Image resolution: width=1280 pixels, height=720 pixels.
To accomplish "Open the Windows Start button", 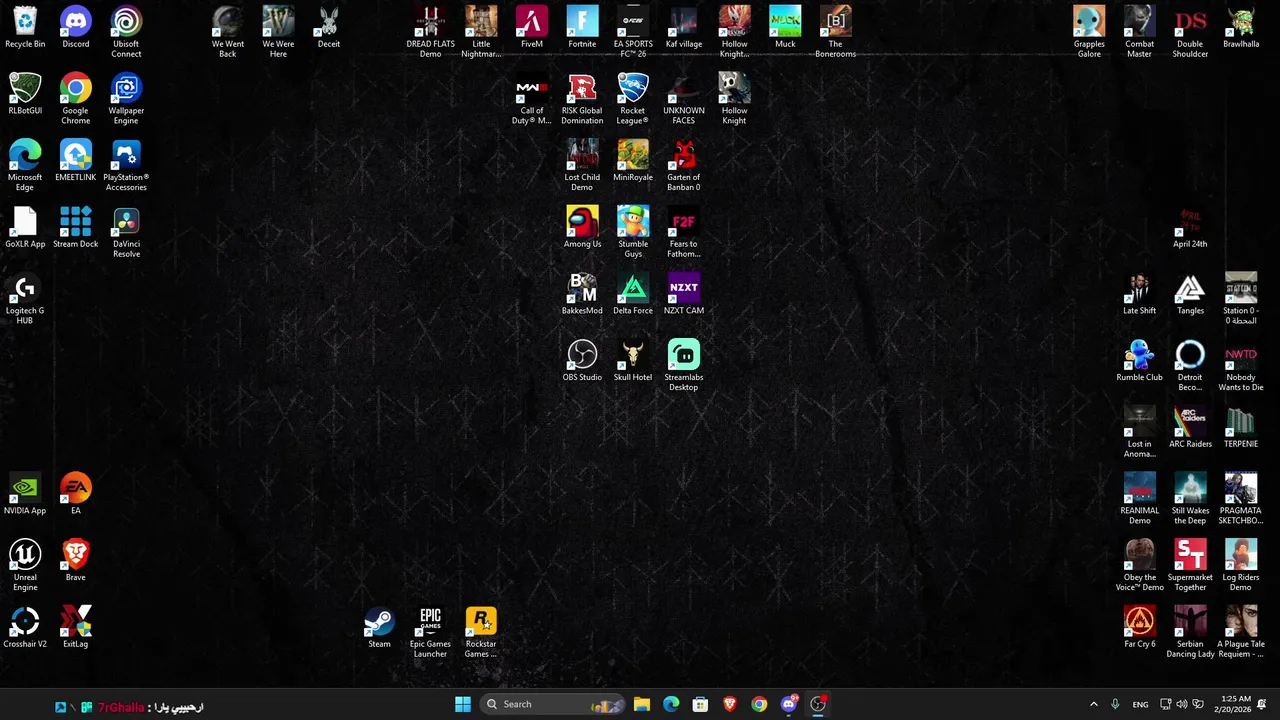I will tap(463, 704).
